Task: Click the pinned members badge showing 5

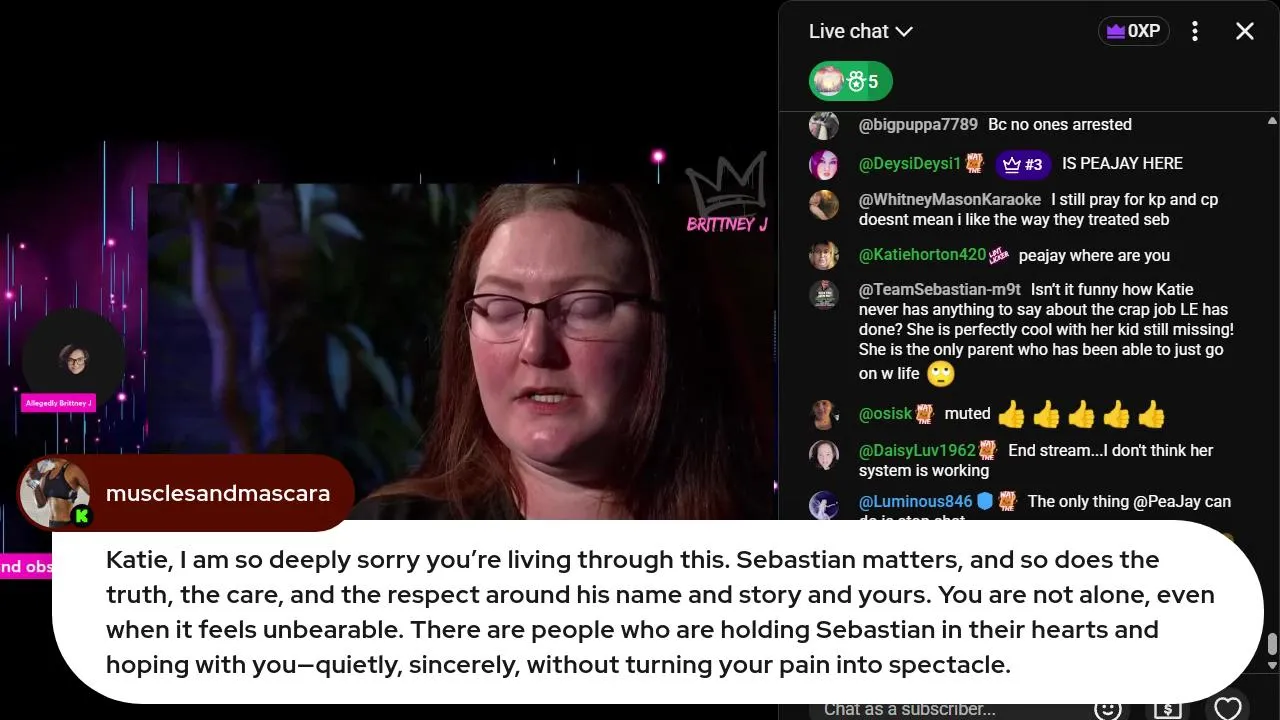Action: (x=850, y=81)
